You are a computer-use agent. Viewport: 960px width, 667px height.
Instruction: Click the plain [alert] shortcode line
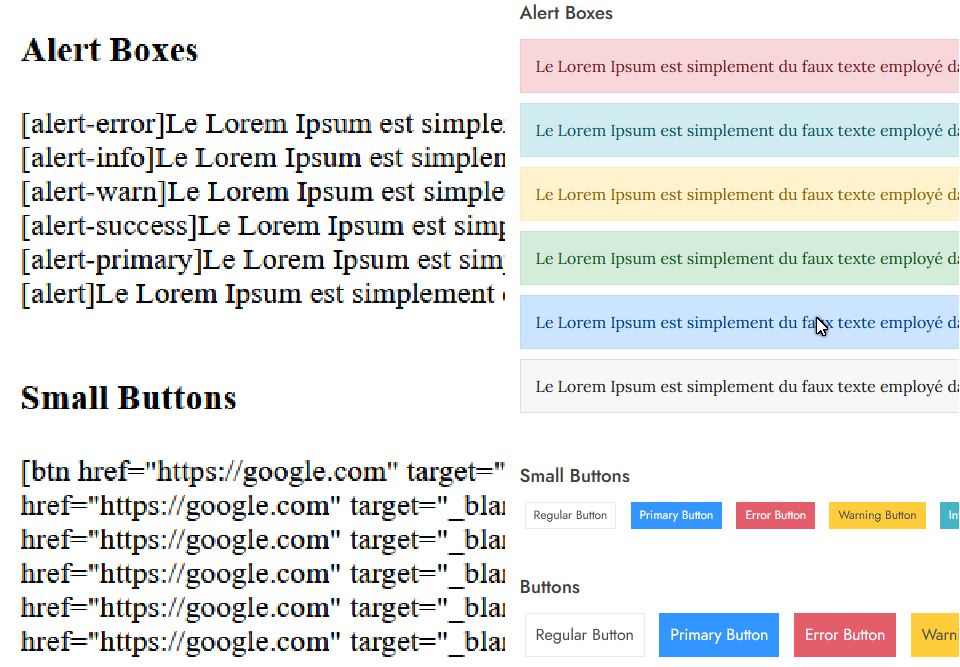[263, 294]
